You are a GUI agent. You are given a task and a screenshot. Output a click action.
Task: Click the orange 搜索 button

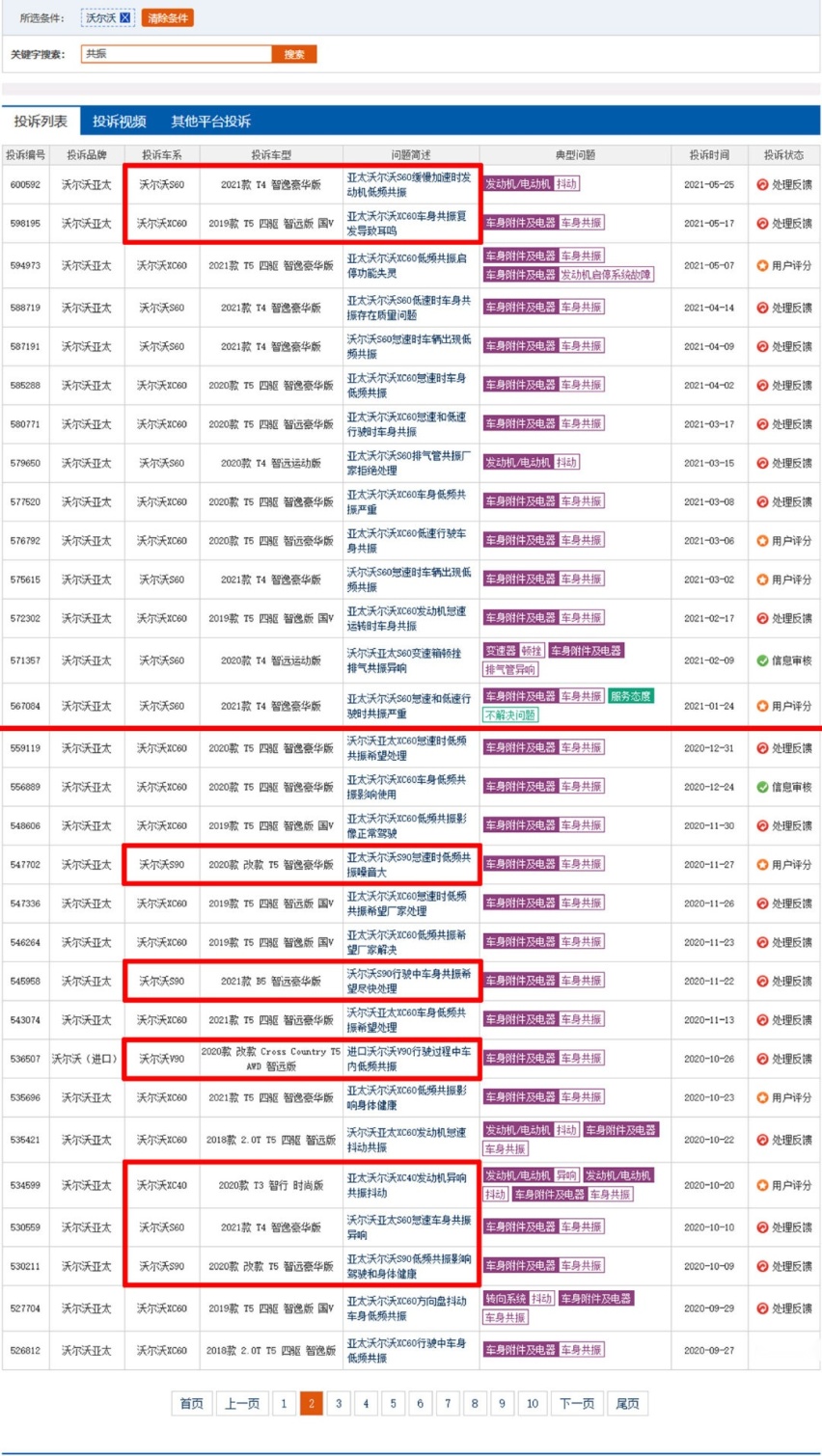coord(294,54)
